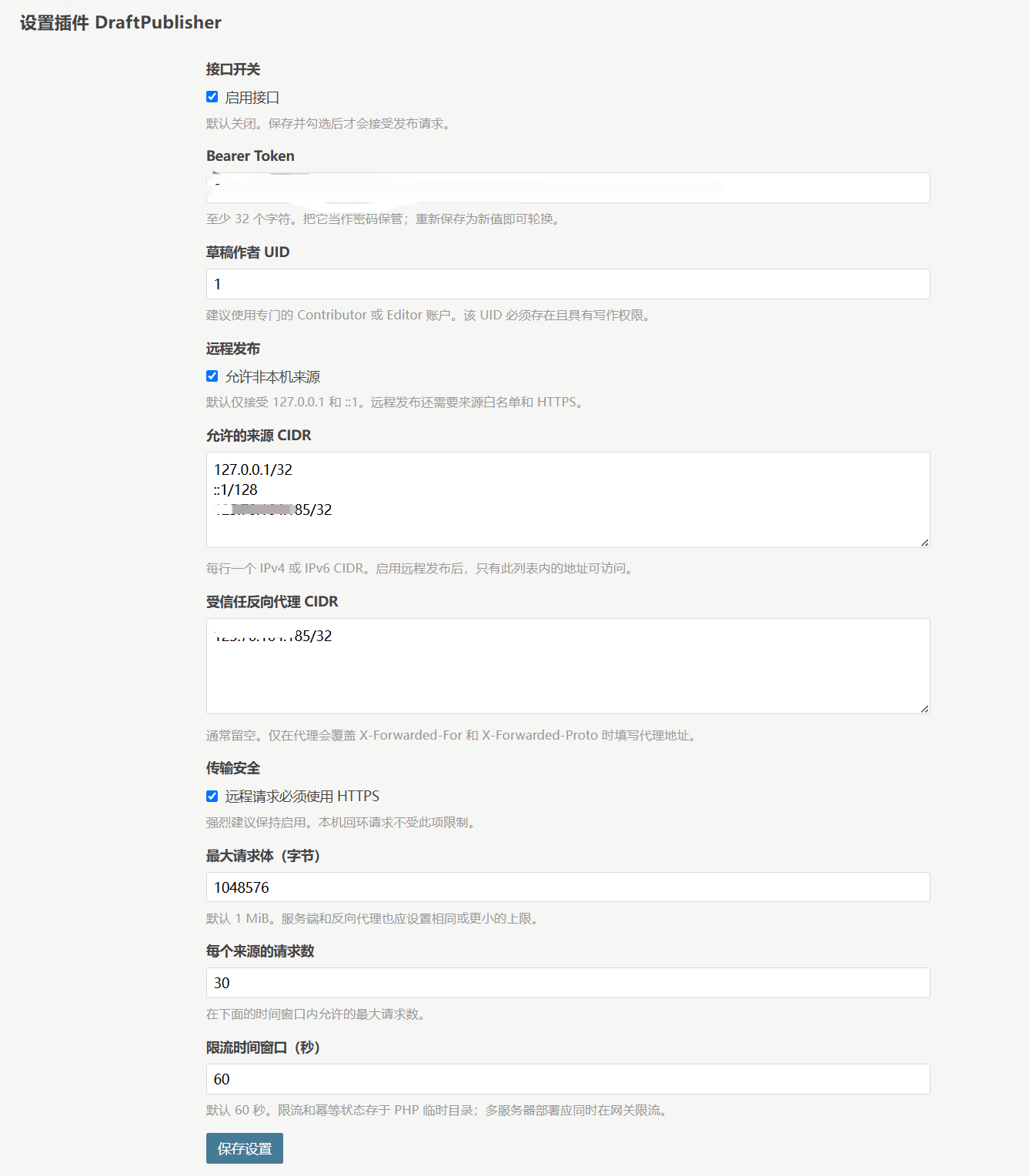Toggle the 允许非本机来源 checkbox

212,376
